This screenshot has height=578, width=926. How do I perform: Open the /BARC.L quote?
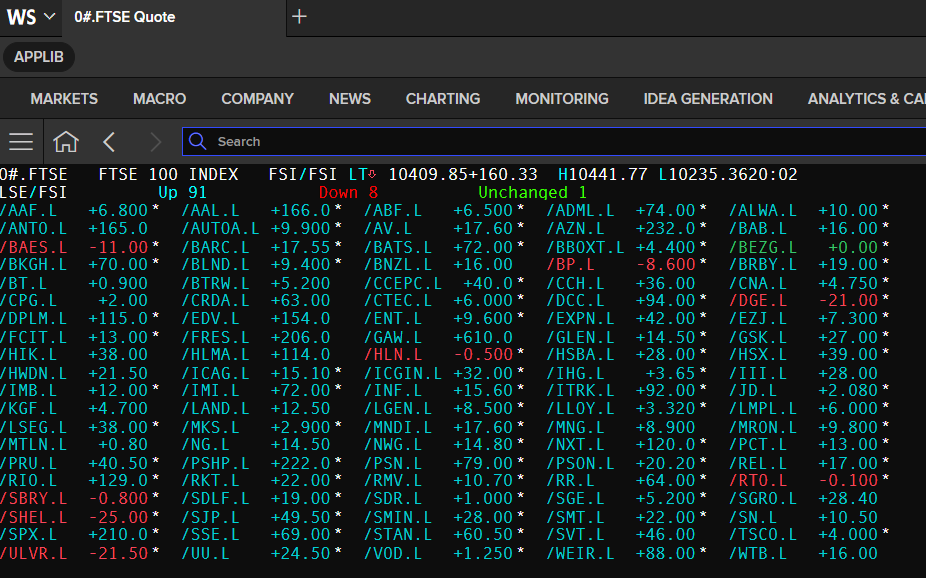216,247
